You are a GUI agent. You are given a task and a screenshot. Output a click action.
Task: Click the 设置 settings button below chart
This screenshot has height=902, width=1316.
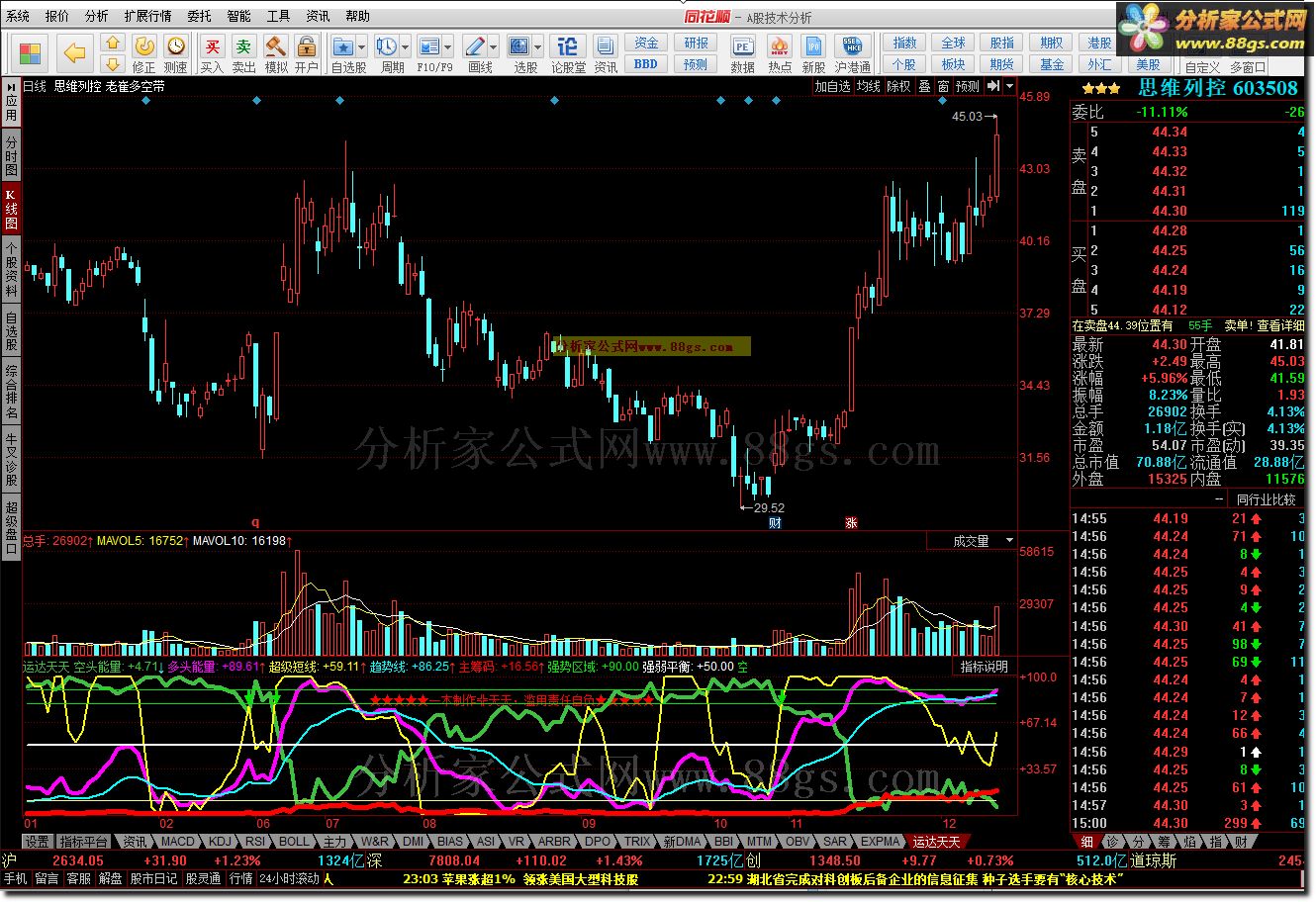point(38,842)
